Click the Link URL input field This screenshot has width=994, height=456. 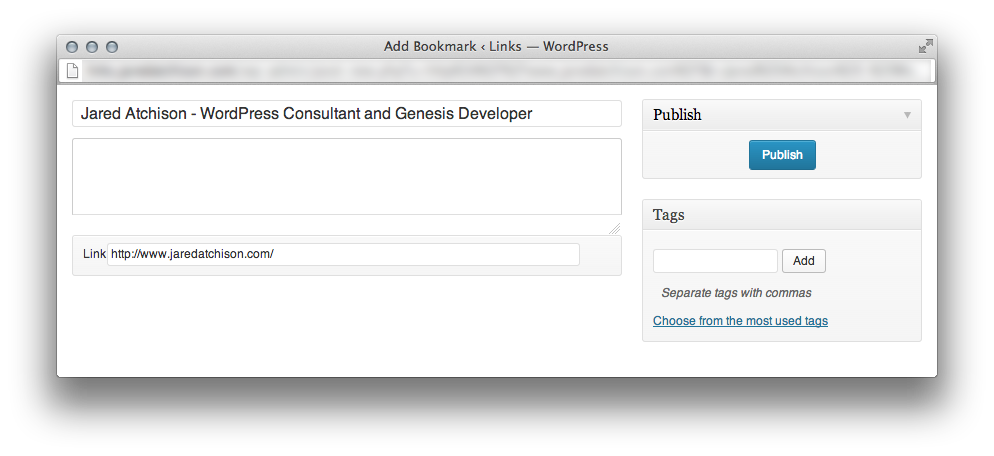pyautogui.click(x=343, y=255)
